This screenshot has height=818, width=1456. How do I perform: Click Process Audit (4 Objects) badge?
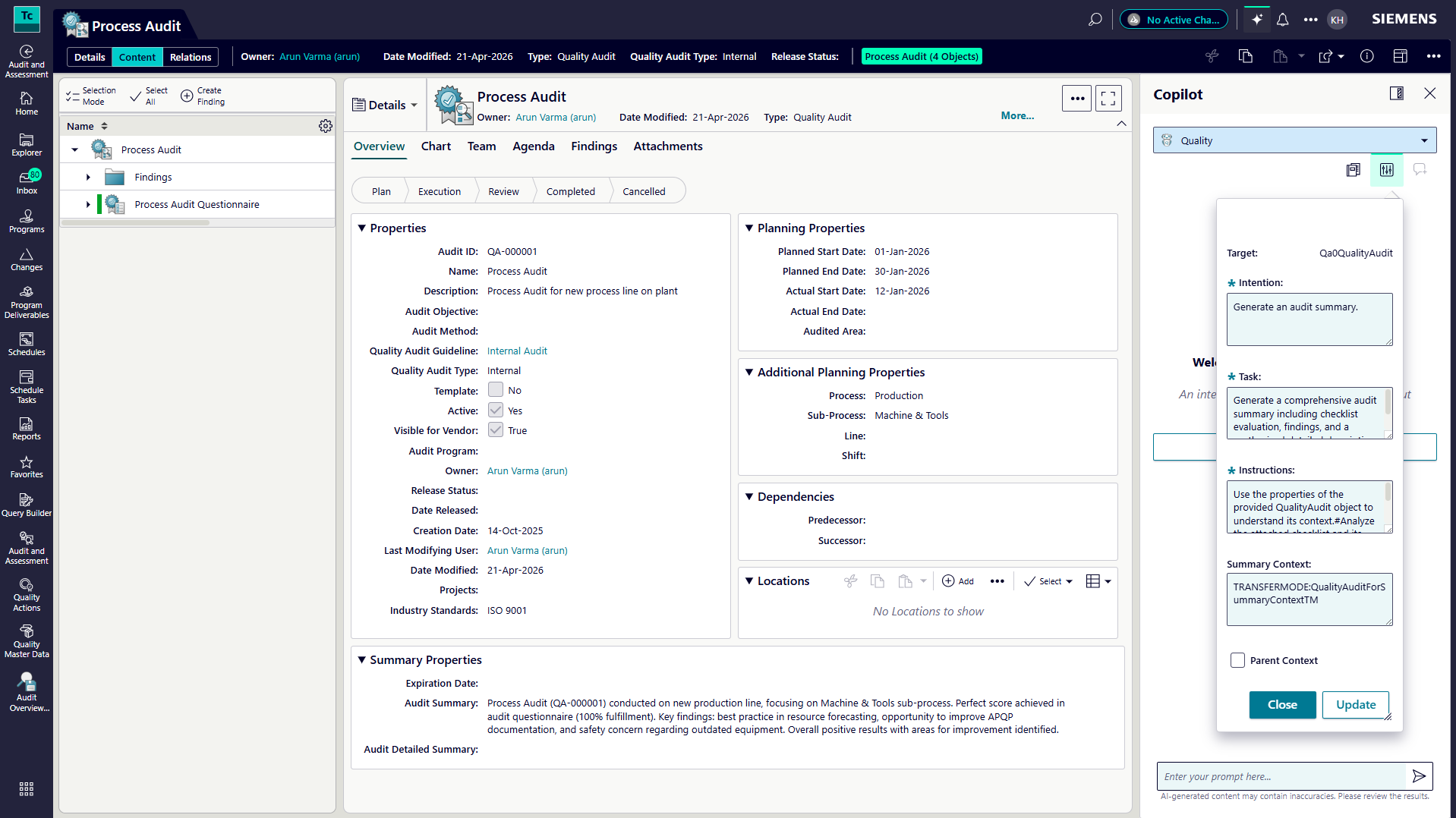pyautogui.click(x=922, y=56)
